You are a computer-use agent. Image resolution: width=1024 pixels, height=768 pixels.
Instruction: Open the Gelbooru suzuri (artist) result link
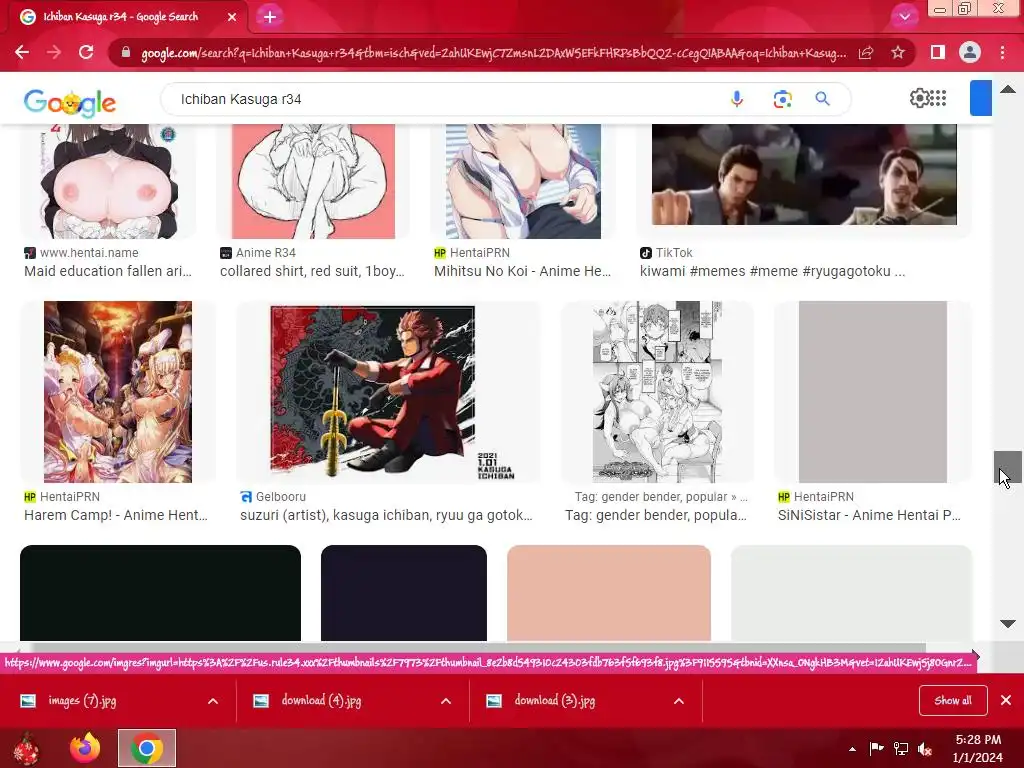pos(386,515)
